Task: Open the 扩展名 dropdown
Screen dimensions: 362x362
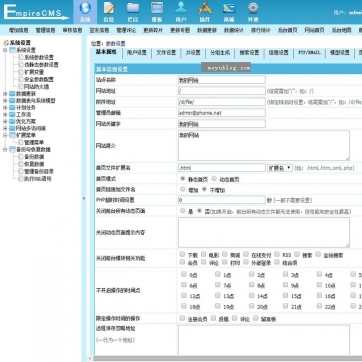Action: click(280, 168)
